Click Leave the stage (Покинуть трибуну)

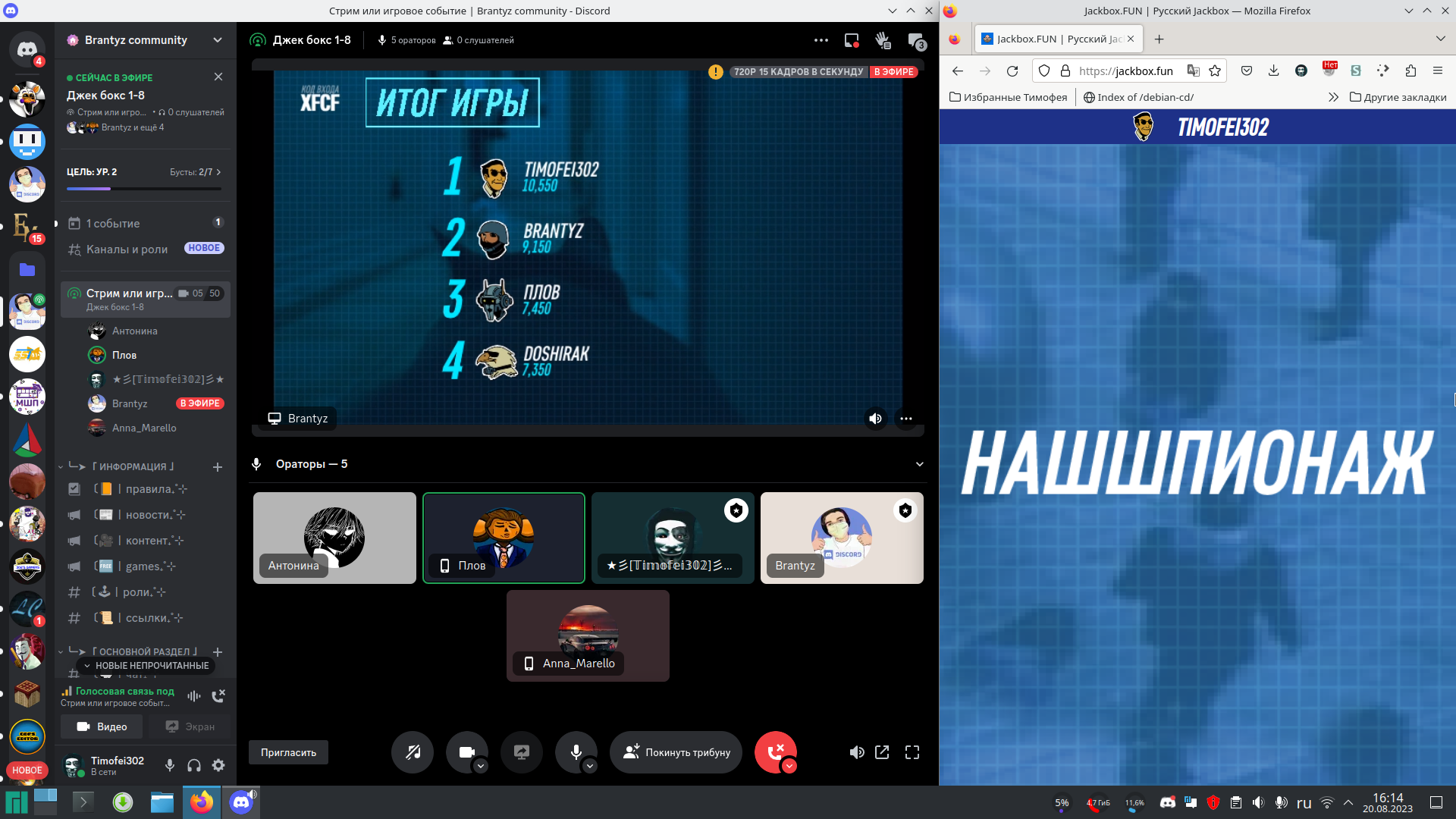pos(676,752)
